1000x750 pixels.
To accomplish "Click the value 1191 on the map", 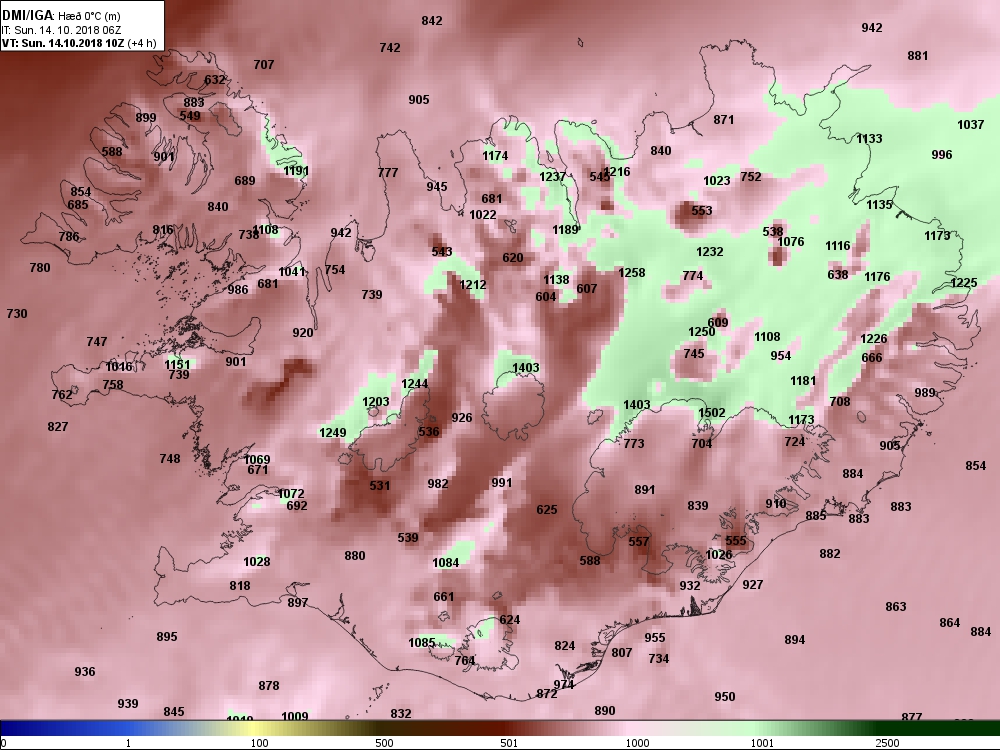I will [x=296, y=171].
